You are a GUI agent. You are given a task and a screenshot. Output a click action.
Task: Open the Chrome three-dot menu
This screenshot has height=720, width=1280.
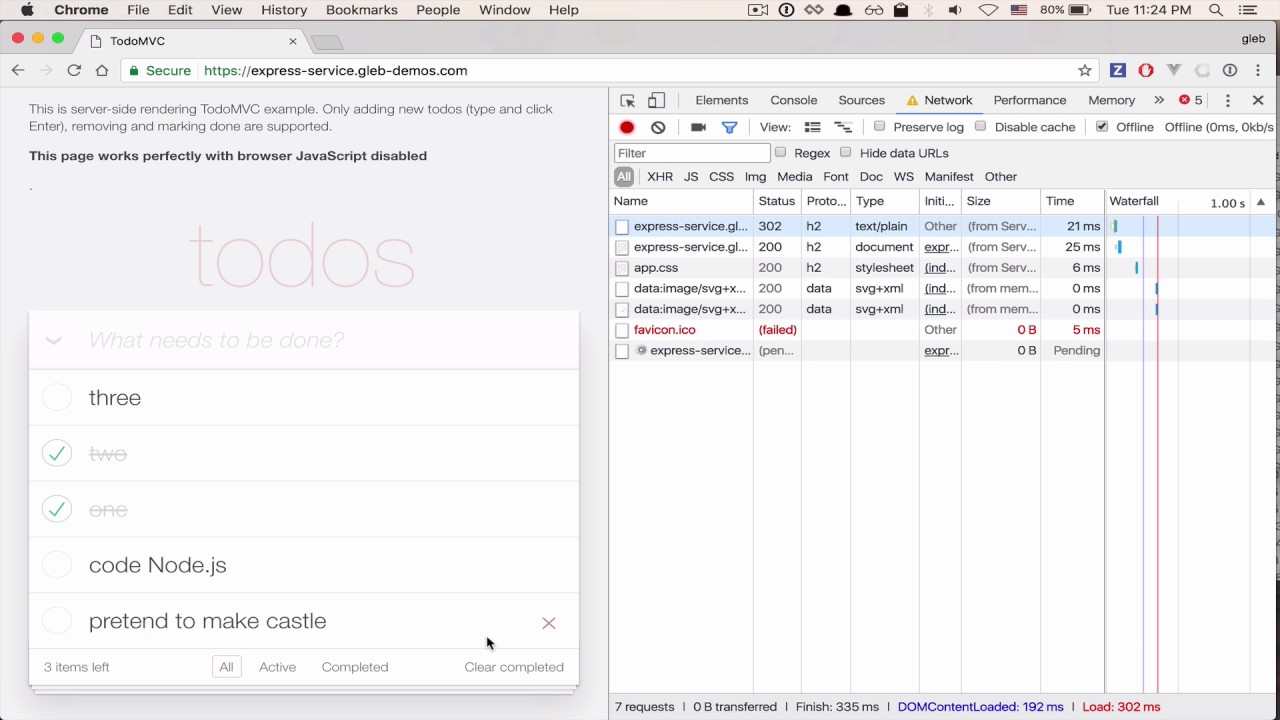(1258, 70)
